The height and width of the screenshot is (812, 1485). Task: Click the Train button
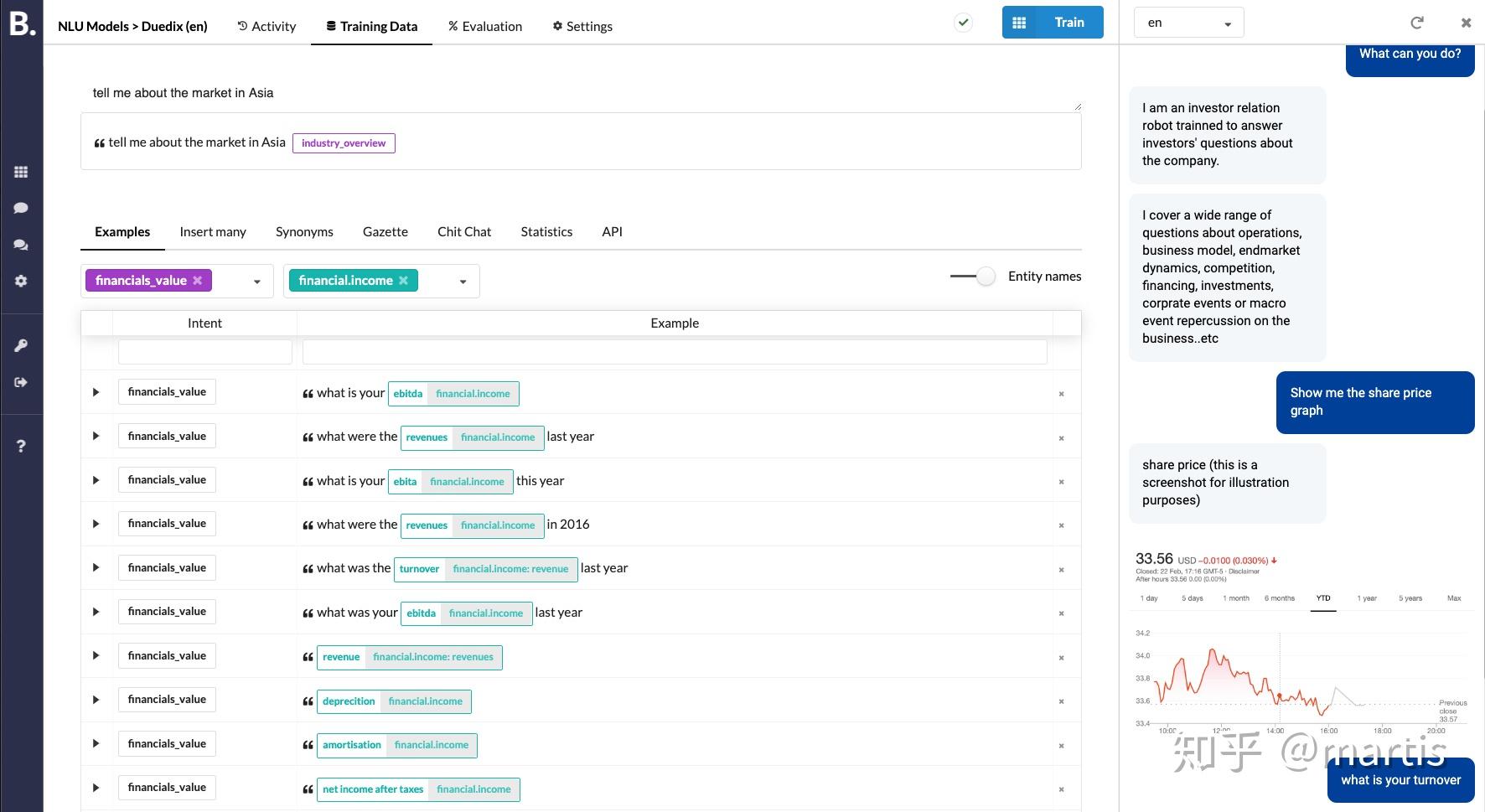(1053, 23)
